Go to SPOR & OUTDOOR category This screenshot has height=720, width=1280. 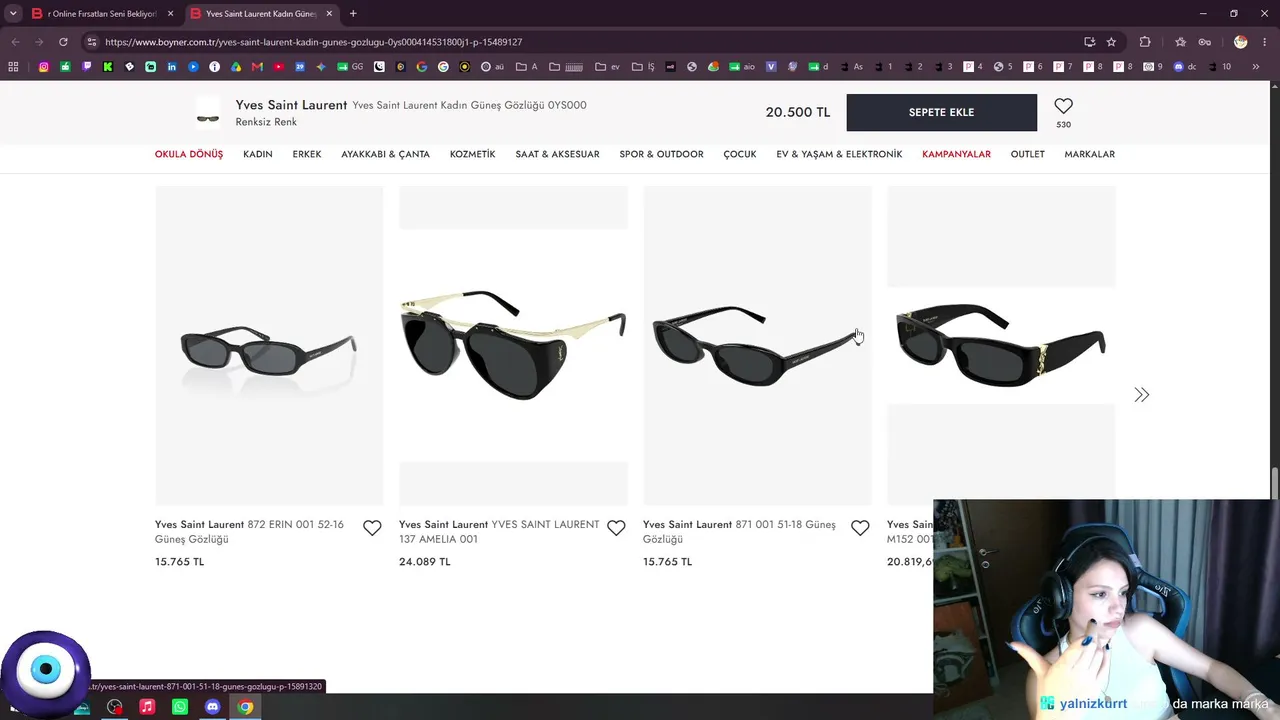[x=661, y=154]
